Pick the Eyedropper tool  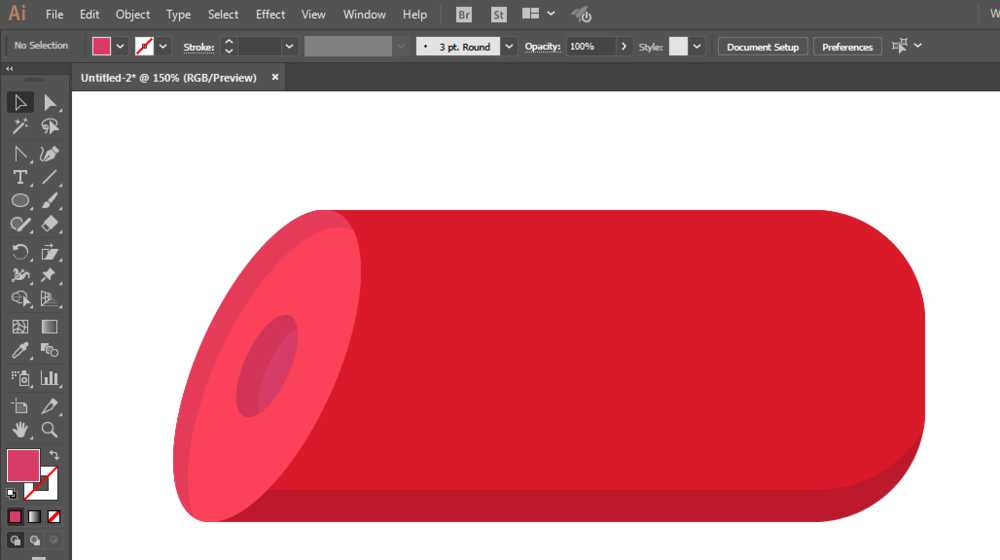[20, 350]
